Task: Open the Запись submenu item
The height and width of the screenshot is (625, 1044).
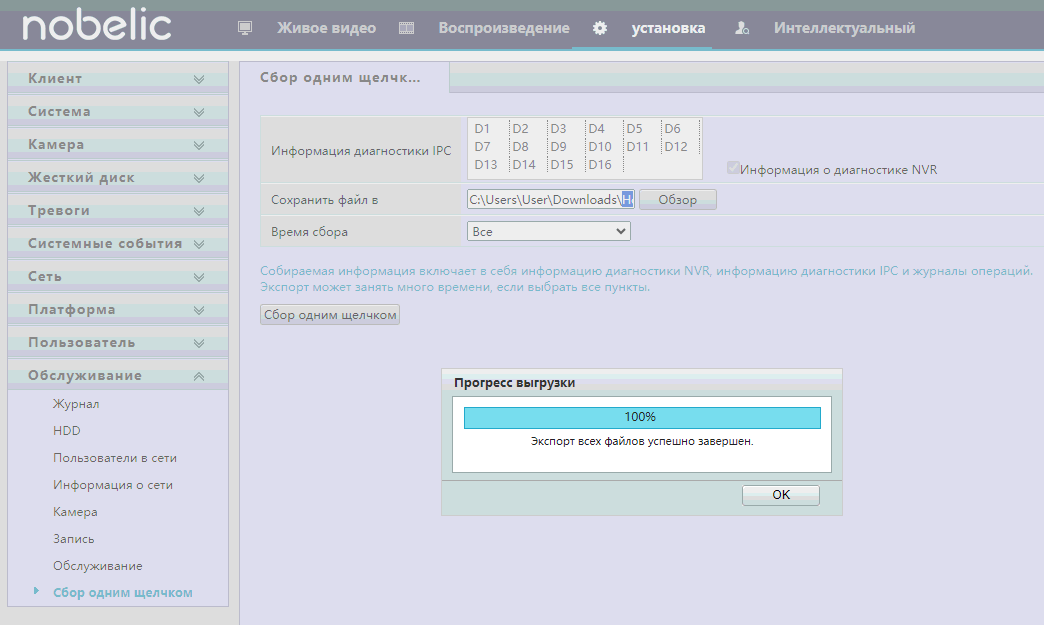Action: tap(73, 539)
